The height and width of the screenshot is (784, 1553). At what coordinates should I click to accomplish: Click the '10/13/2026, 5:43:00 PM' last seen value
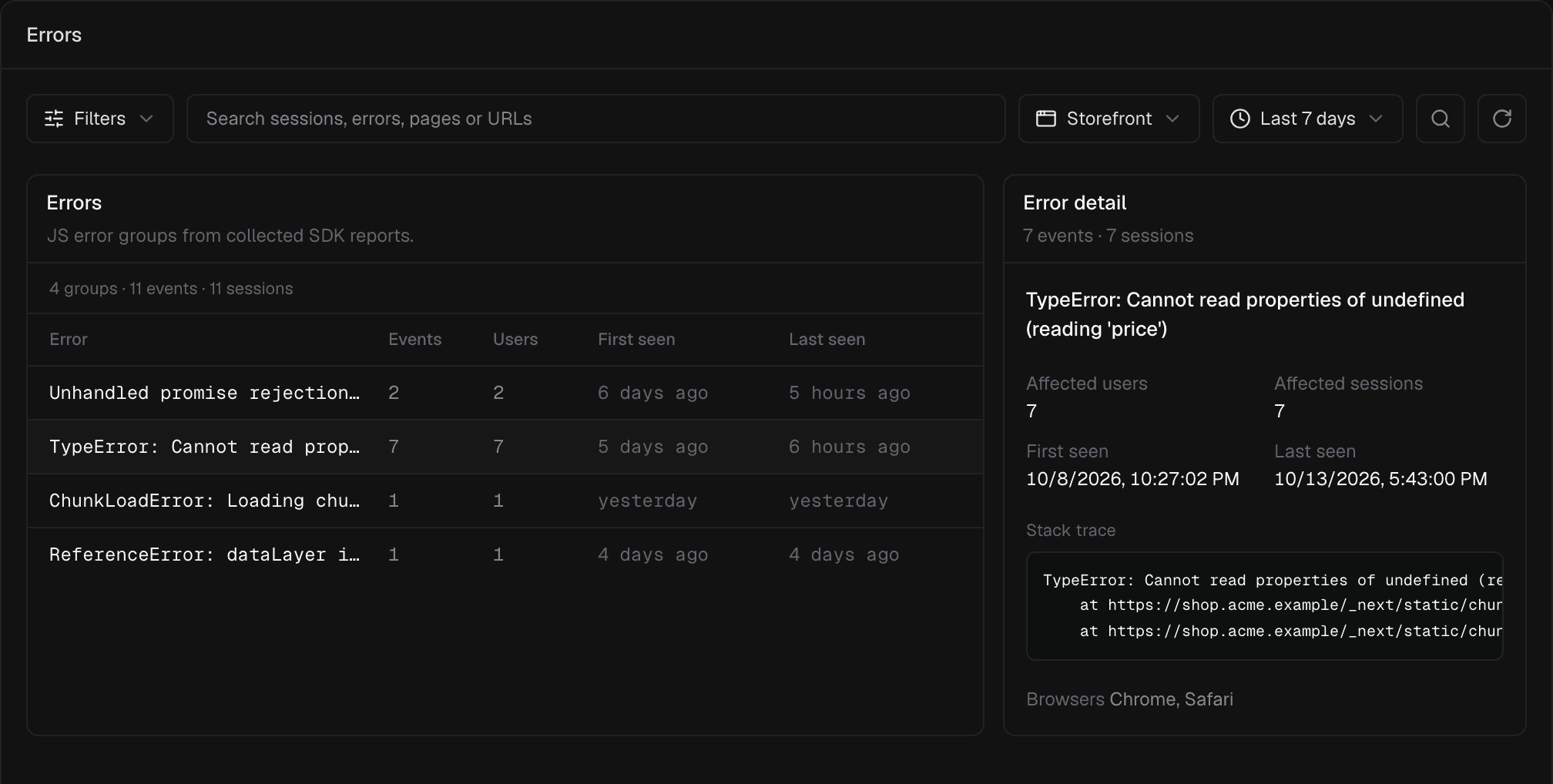pos(1380,479)
